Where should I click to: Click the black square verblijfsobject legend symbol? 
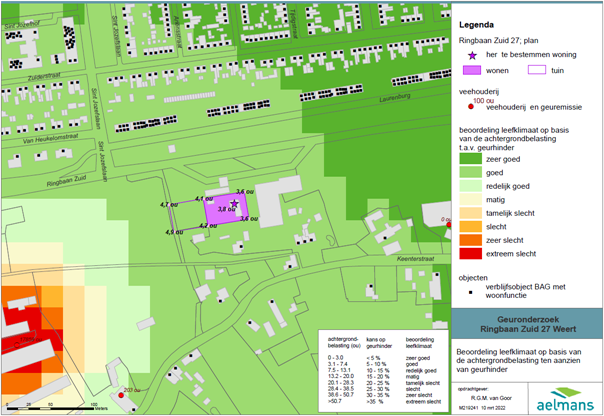click(470, 292)
